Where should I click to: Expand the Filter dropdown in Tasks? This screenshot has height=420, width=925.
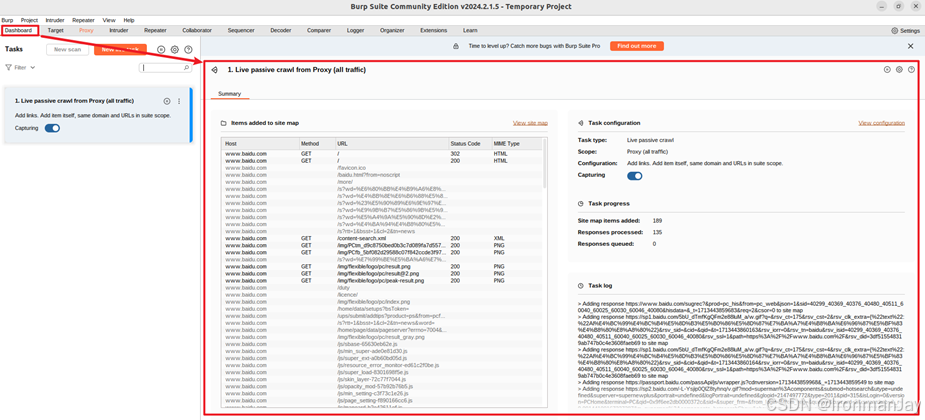(21, 68)
